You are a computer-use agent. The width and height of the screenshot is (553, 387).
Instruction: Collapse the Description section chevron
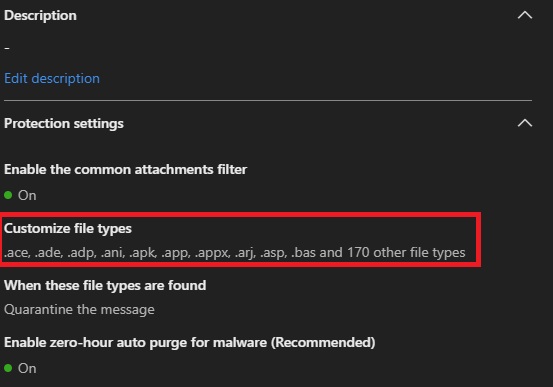[x=525, y=15]
